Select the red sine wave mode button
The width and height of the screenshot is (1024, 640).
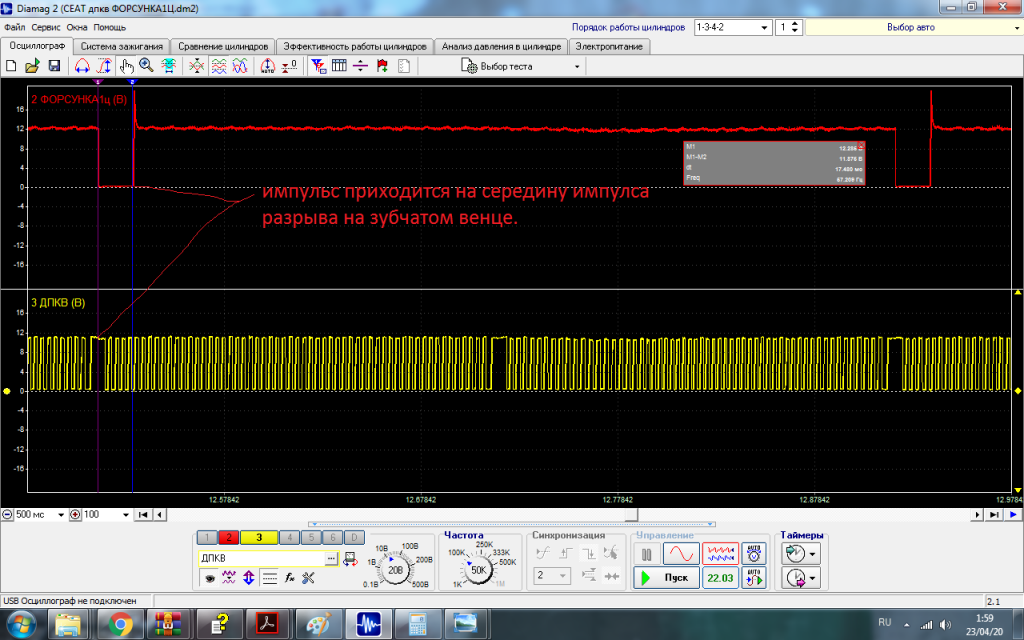click(x=681, y=554)
